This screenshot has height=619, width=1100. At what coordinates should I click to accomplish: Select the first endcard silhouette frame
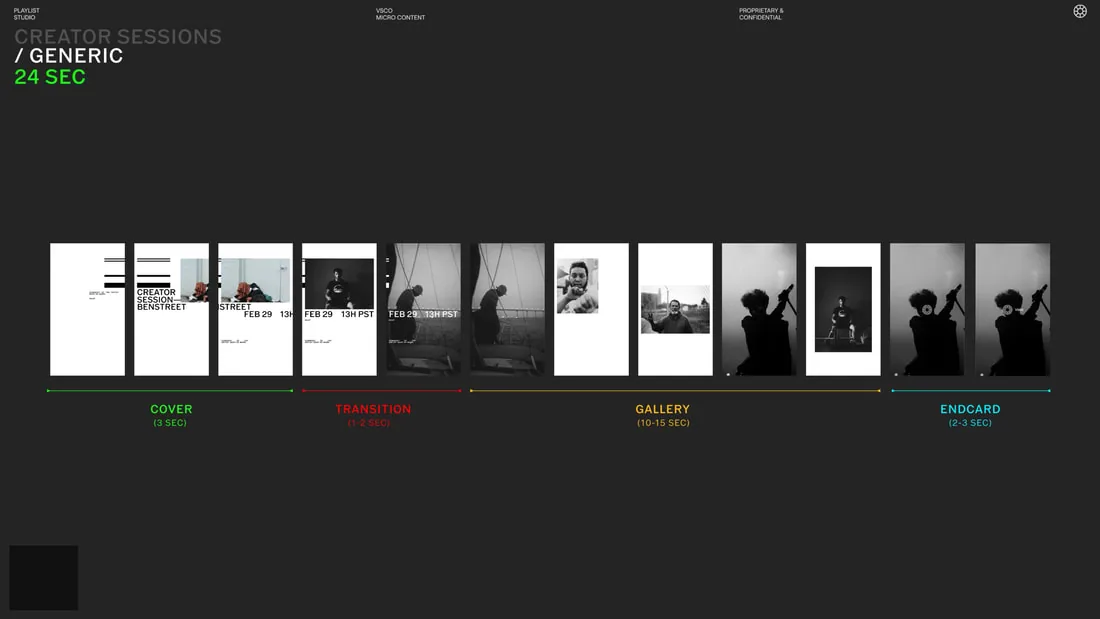click(927, 310)
